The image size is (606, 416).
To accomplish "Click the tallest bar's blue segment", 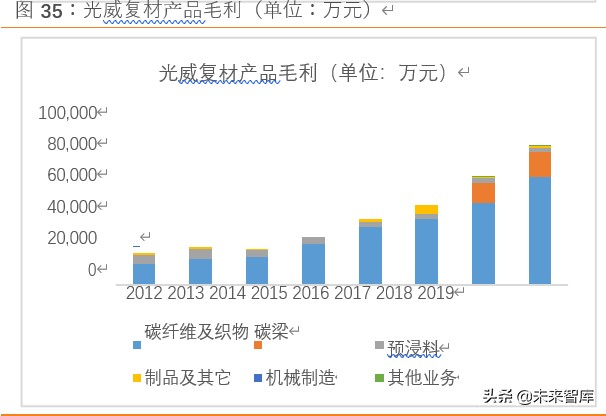I will pyautogui.click(x=540, y=231).
